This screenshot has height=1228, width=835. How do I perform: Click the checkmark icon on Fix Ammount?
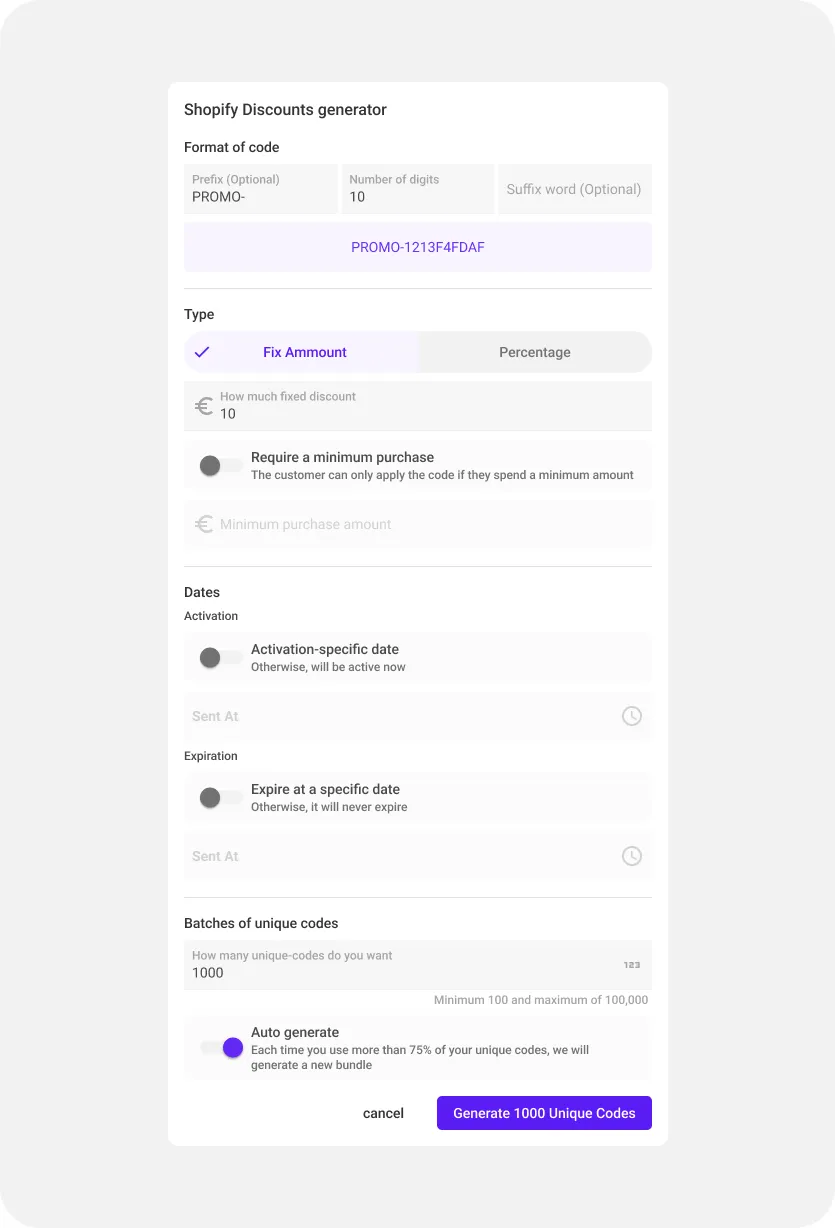pyautogui.click(x=202, y=352)
